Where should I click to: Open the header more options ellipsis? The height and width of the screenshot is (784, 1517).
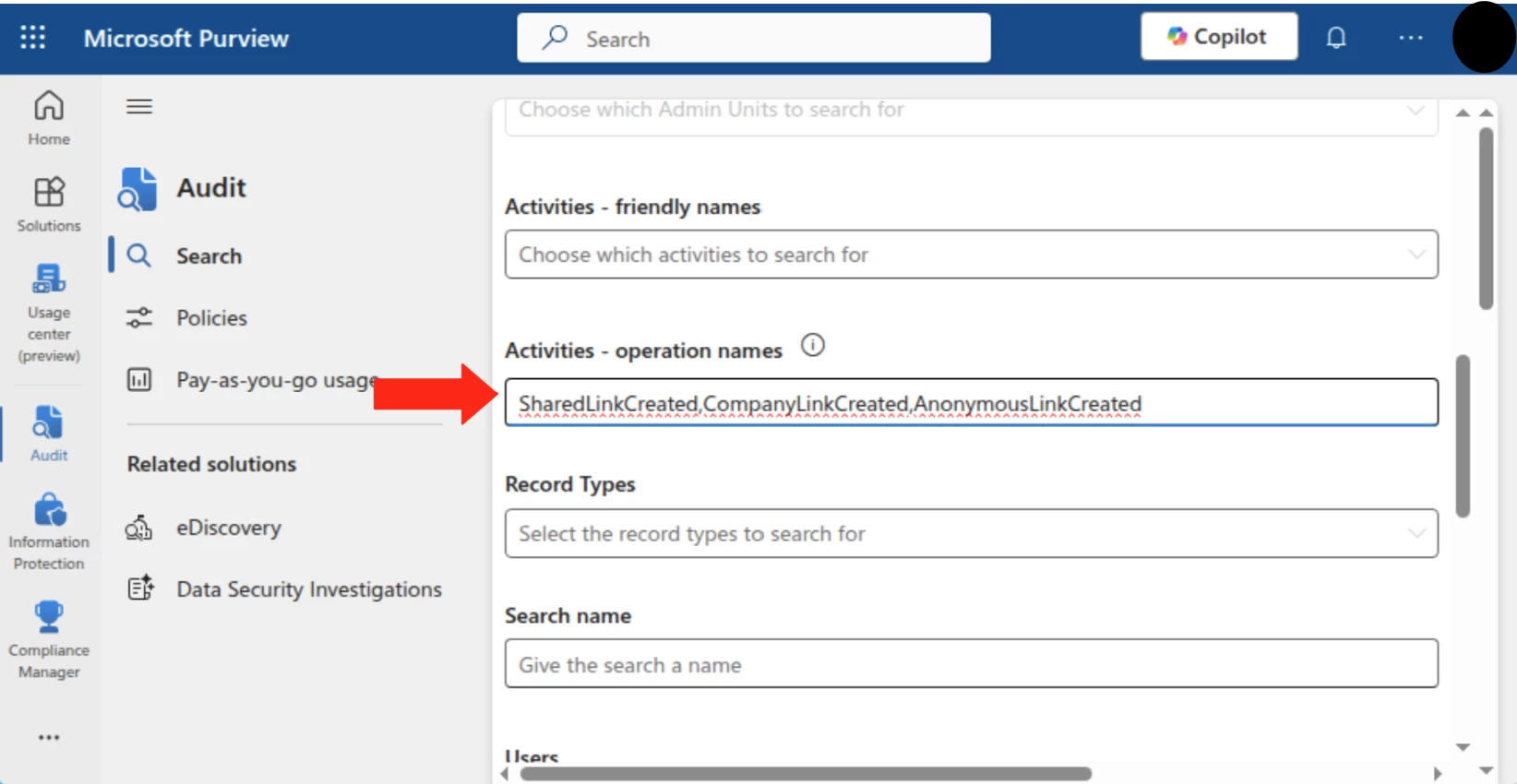(x=1410, y=38)
